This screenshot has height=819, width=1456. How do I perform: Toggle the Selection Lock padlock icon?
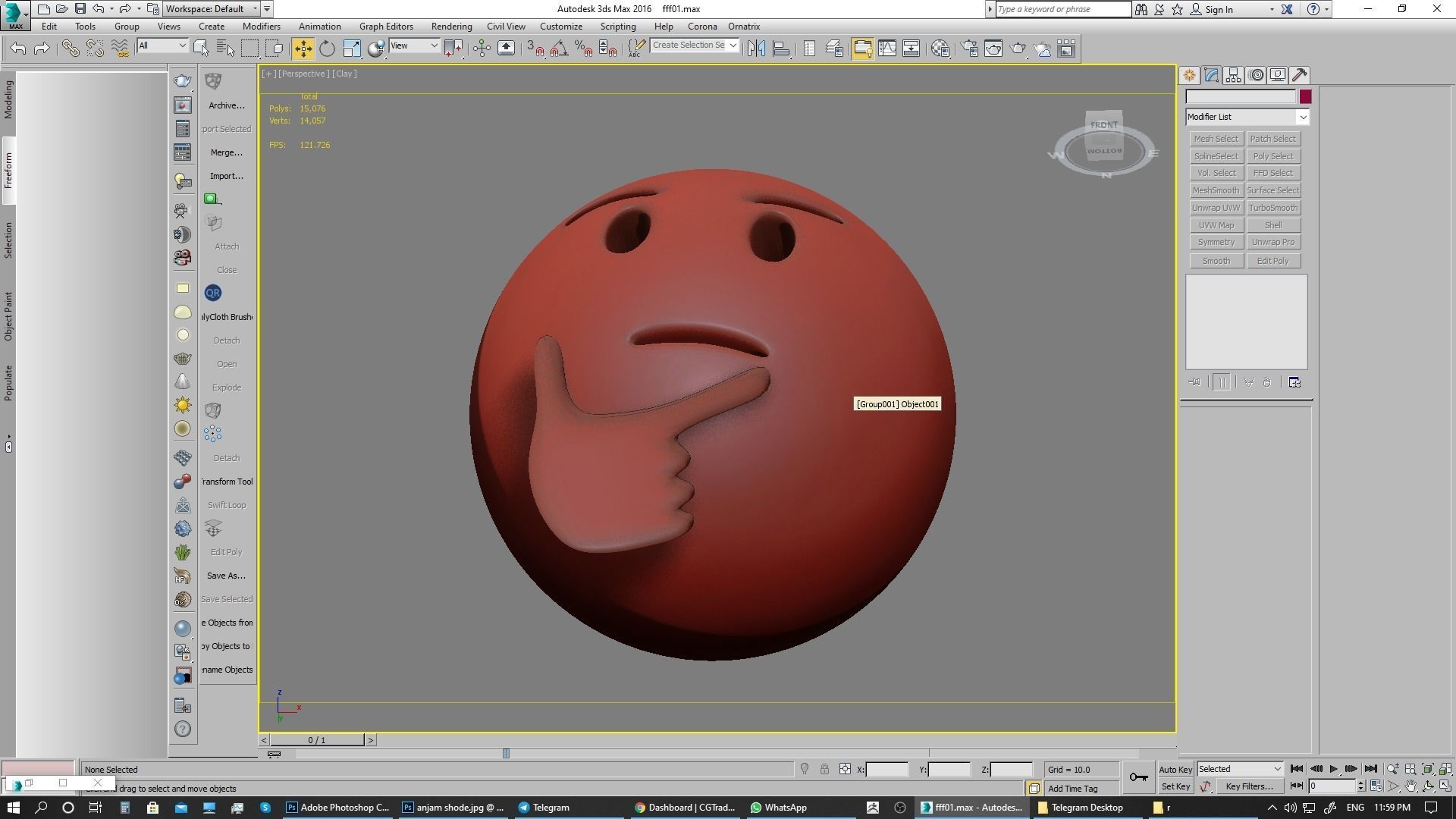click(x=824, y=769)
